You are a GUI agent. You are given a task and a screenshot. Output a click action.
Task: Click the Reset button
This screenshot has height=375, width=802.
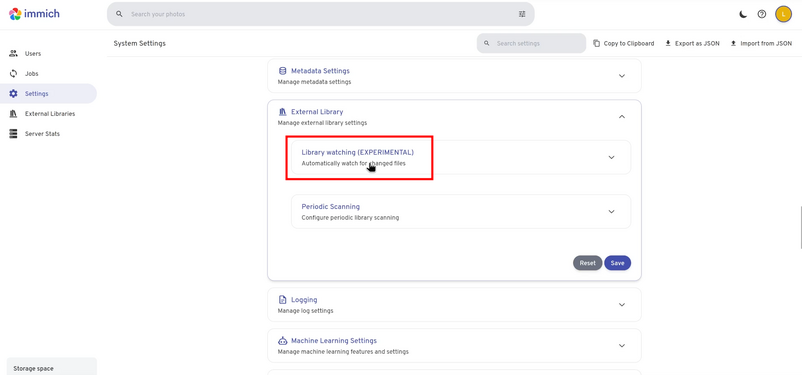[x=587, y=263]
